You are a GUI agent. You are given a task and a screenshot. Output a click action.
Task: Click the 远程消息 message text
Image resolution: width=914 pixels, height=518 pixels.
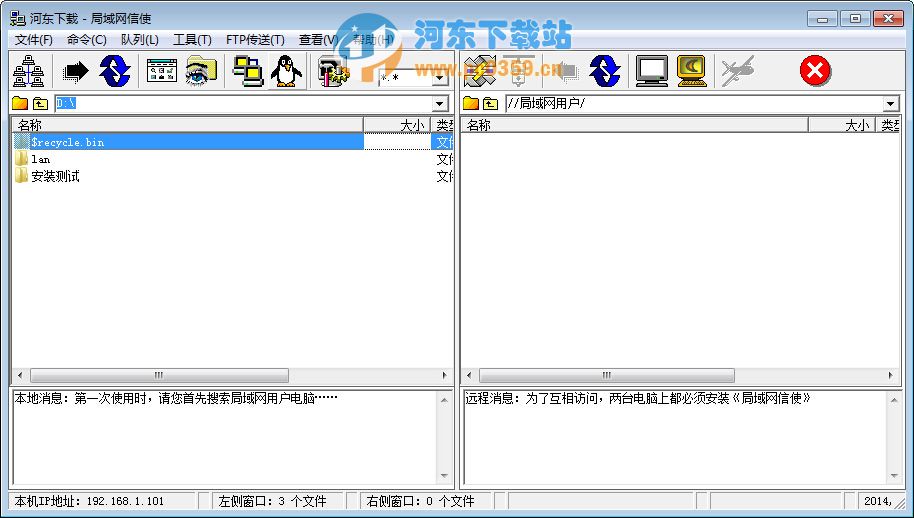638,399
